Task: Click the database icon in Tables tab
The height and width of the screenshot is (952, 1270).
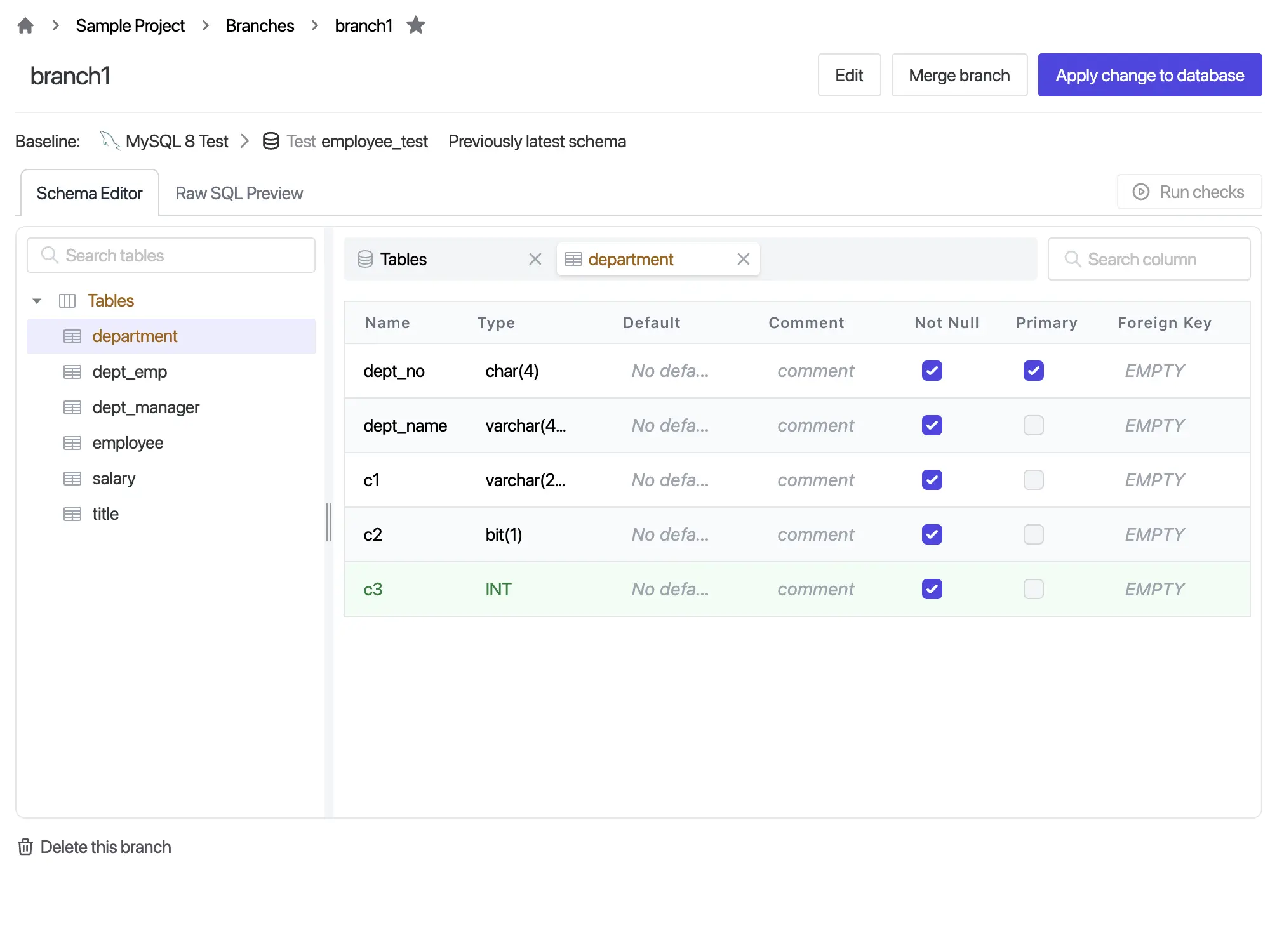Action: tap(365, 259)
